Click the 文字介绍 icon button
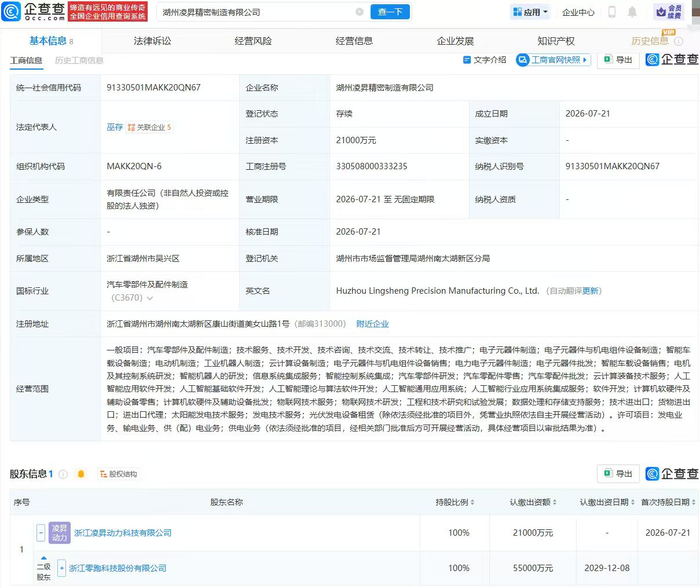This screenshot has width=700, height=588. click(x=485, y=60)
